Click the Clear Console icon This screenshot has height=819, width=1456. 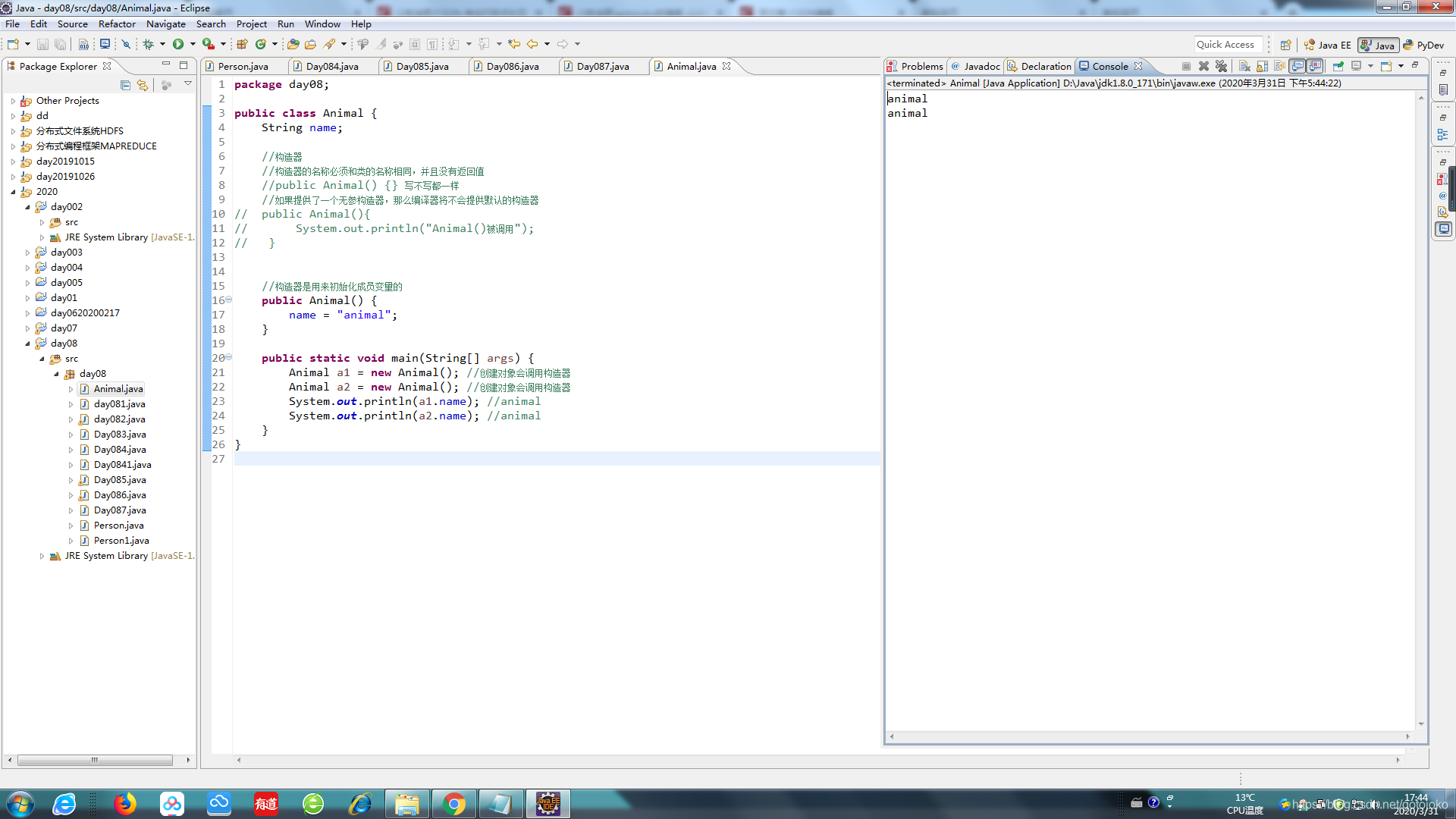(1244, 67)
